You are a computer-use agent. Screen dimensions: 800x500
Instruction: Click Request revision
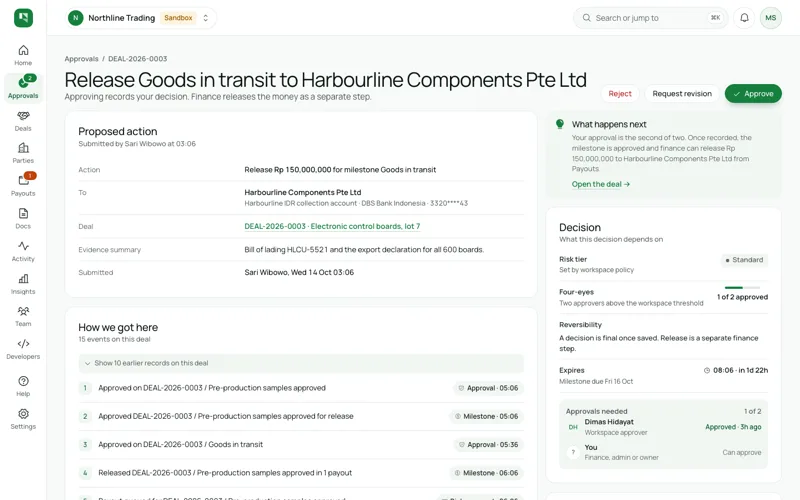(x=682, y=94)
